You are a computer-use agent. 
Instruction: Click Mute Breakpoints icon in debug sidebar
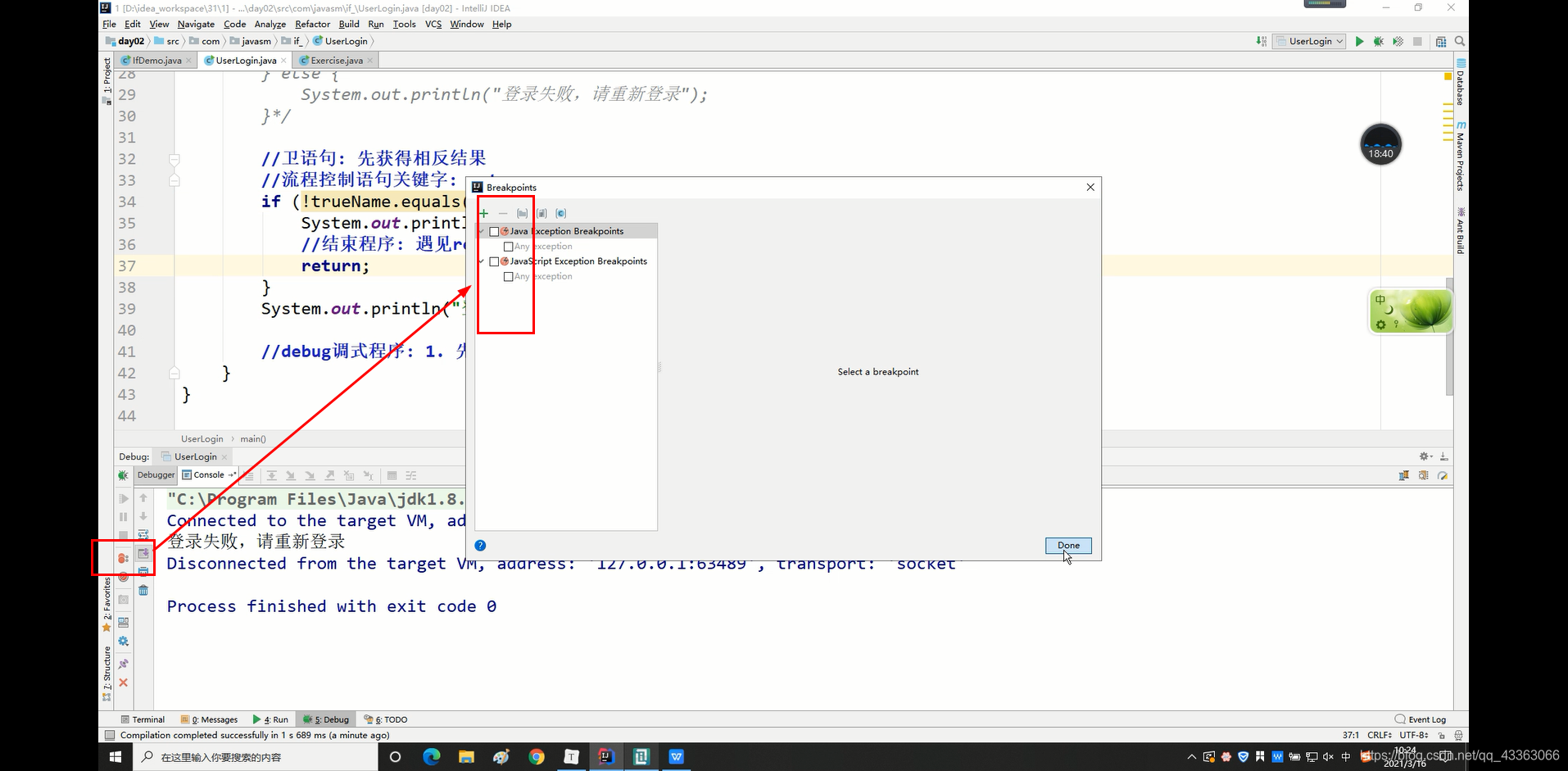[x=123, y=578]
